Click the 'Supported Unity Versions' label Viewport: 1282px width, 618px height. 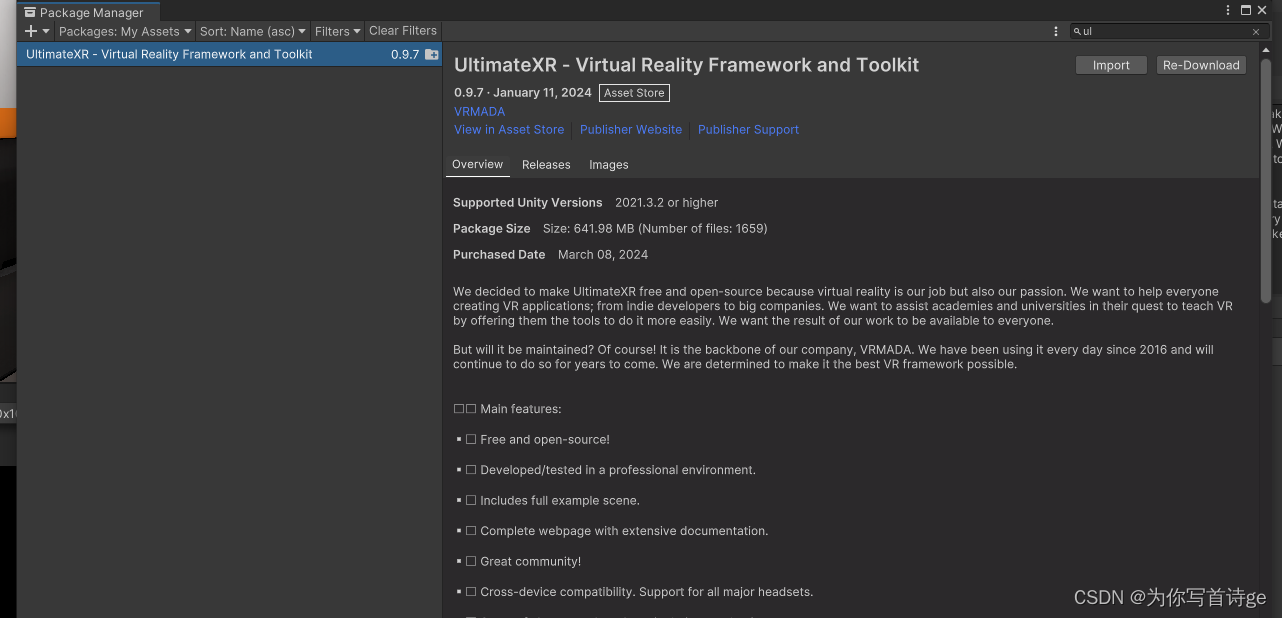528,203
